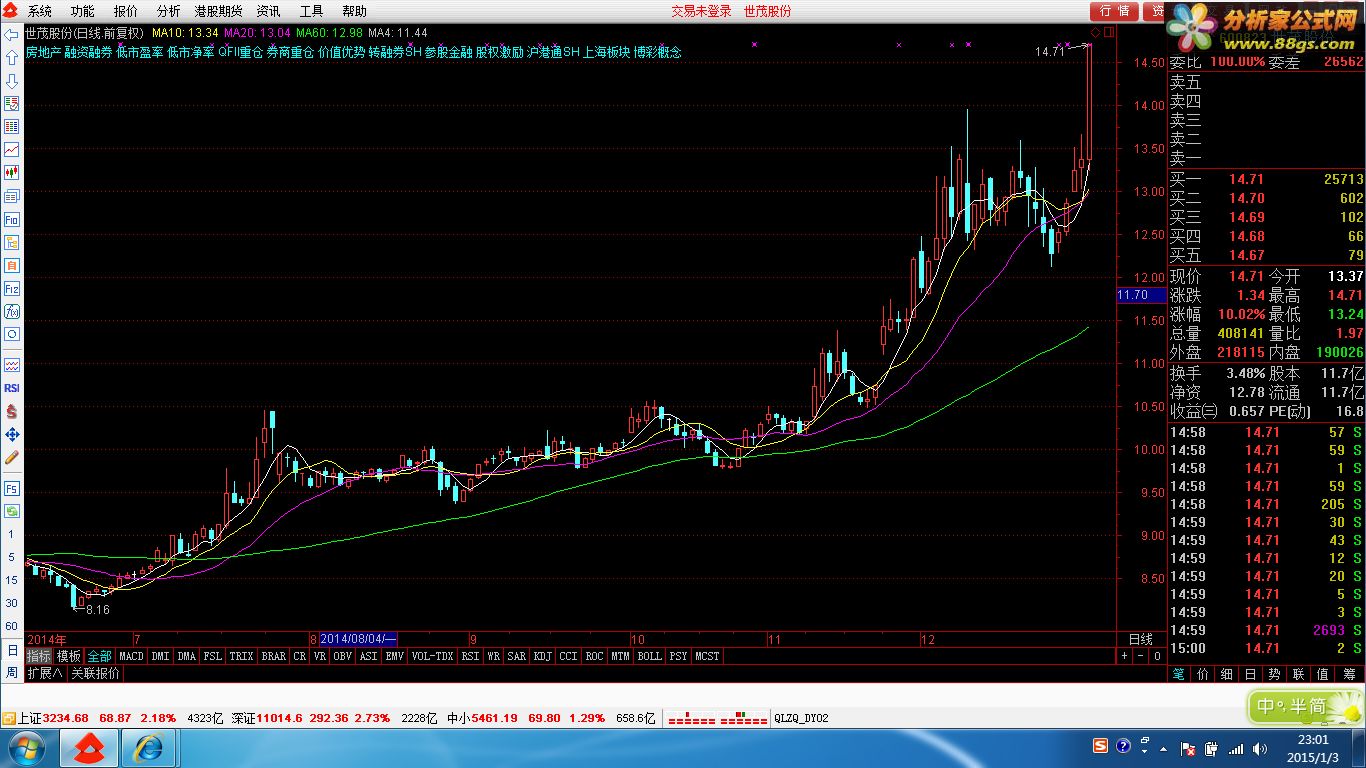Image resolution: width=1366 pixels, height=768 pixels.
Task: Click the RSI indicator sidebar icon
Action: click(x=12, y=388)
